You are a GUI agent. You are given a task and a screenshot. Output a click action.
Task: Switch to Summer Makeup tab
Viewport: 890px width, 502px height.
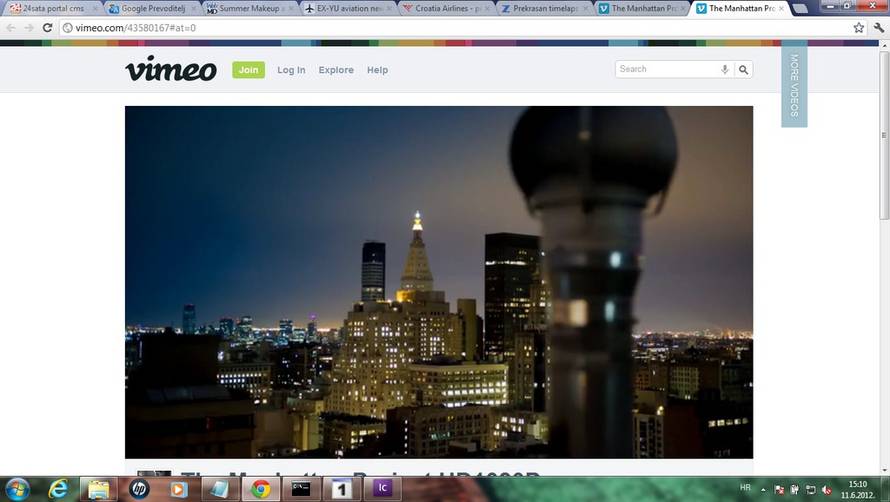[249, 9]
